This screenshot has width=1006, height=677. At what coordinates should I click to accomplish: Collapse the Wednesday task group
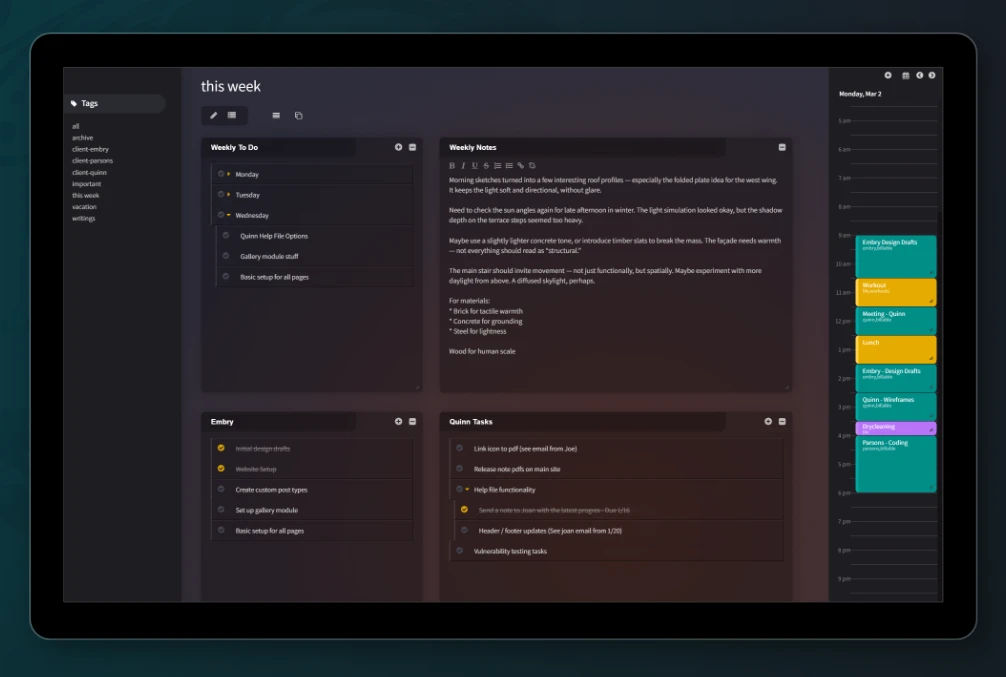click(x=228, y=215)
